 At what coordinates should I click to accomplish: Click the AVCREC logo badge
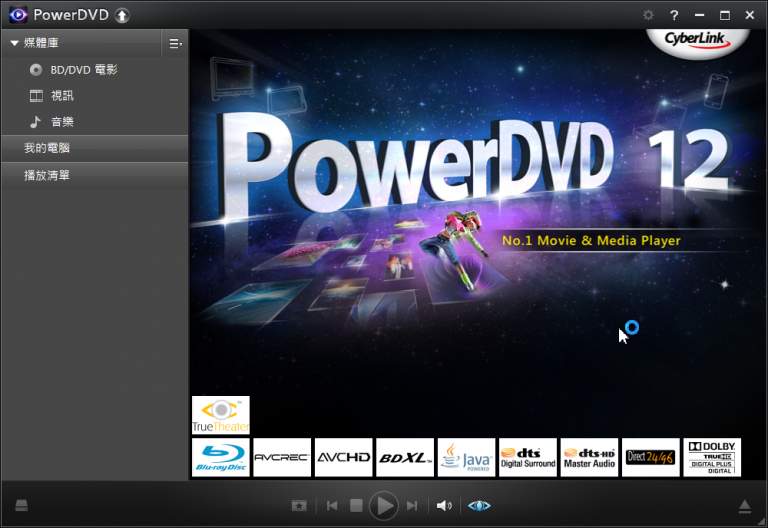(282, 457)
